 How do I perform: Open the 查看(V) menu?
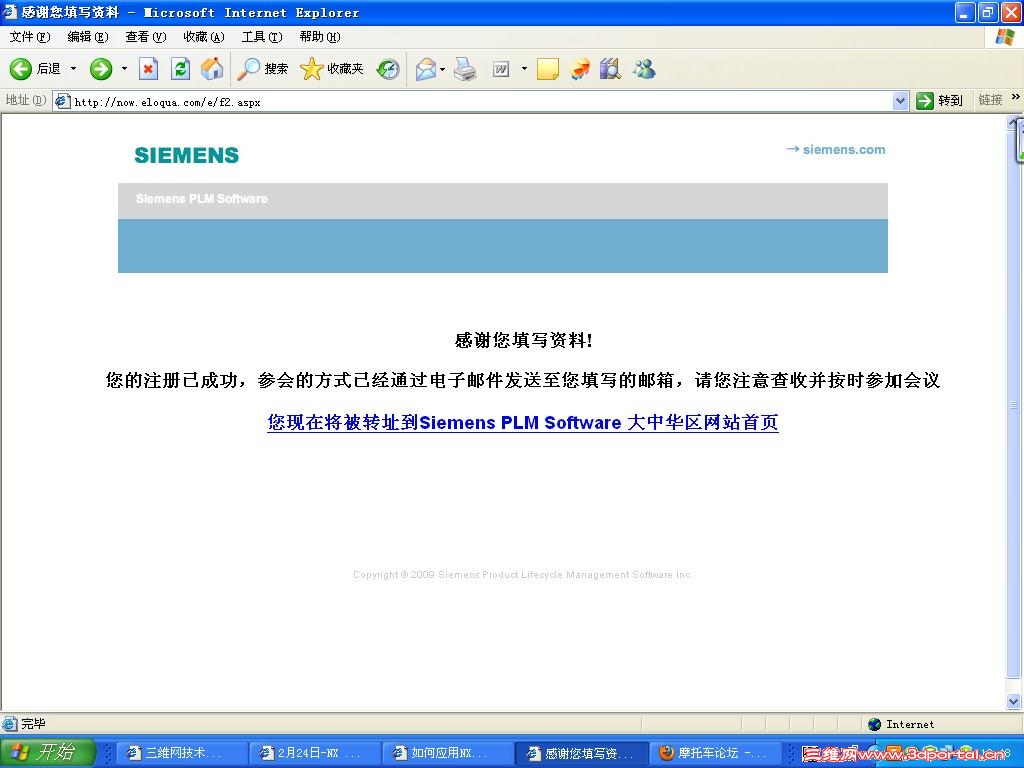pos(146,37)
